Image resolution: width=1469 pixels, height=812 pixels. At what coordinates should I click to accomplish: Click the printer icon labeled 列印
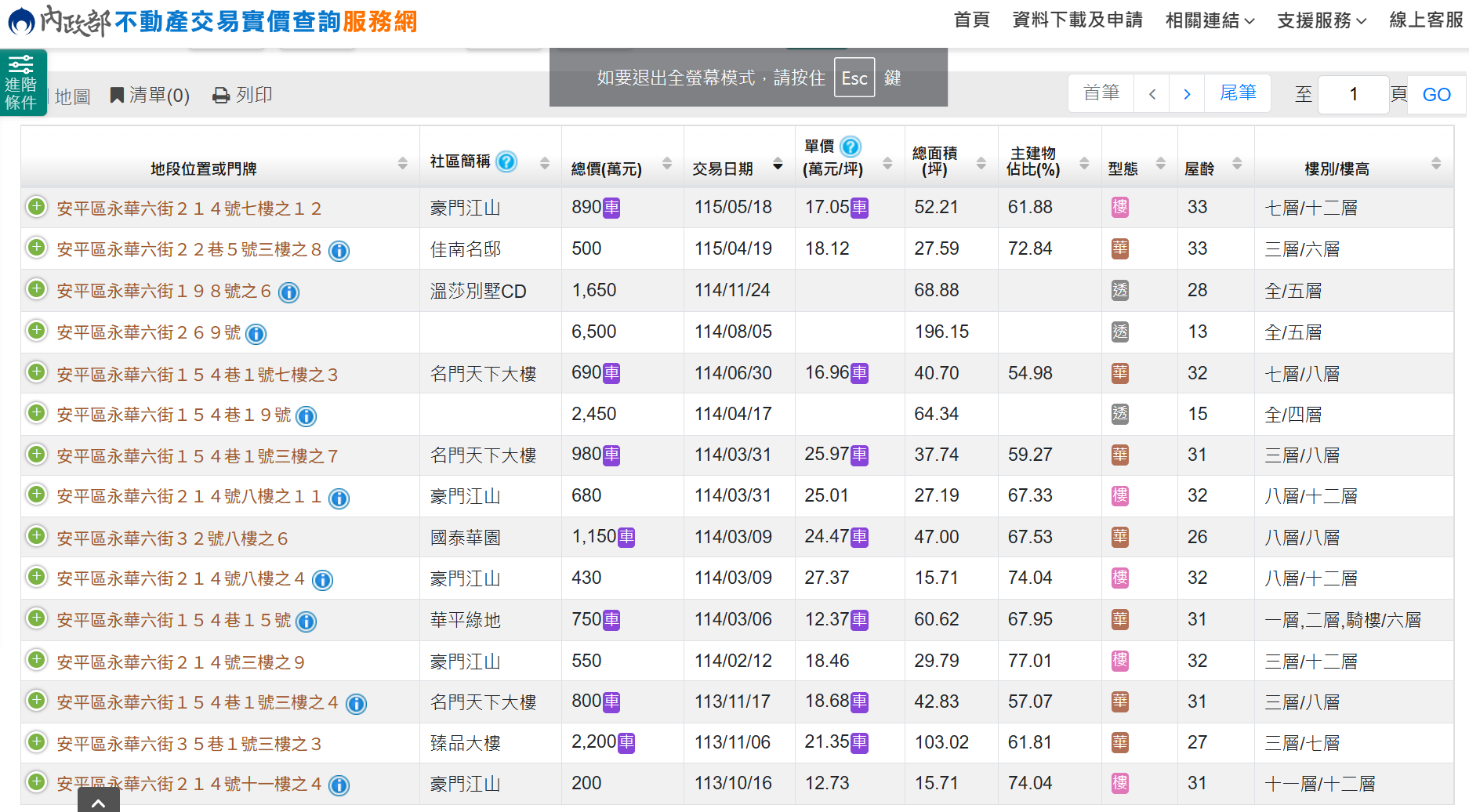click(242, 95)
